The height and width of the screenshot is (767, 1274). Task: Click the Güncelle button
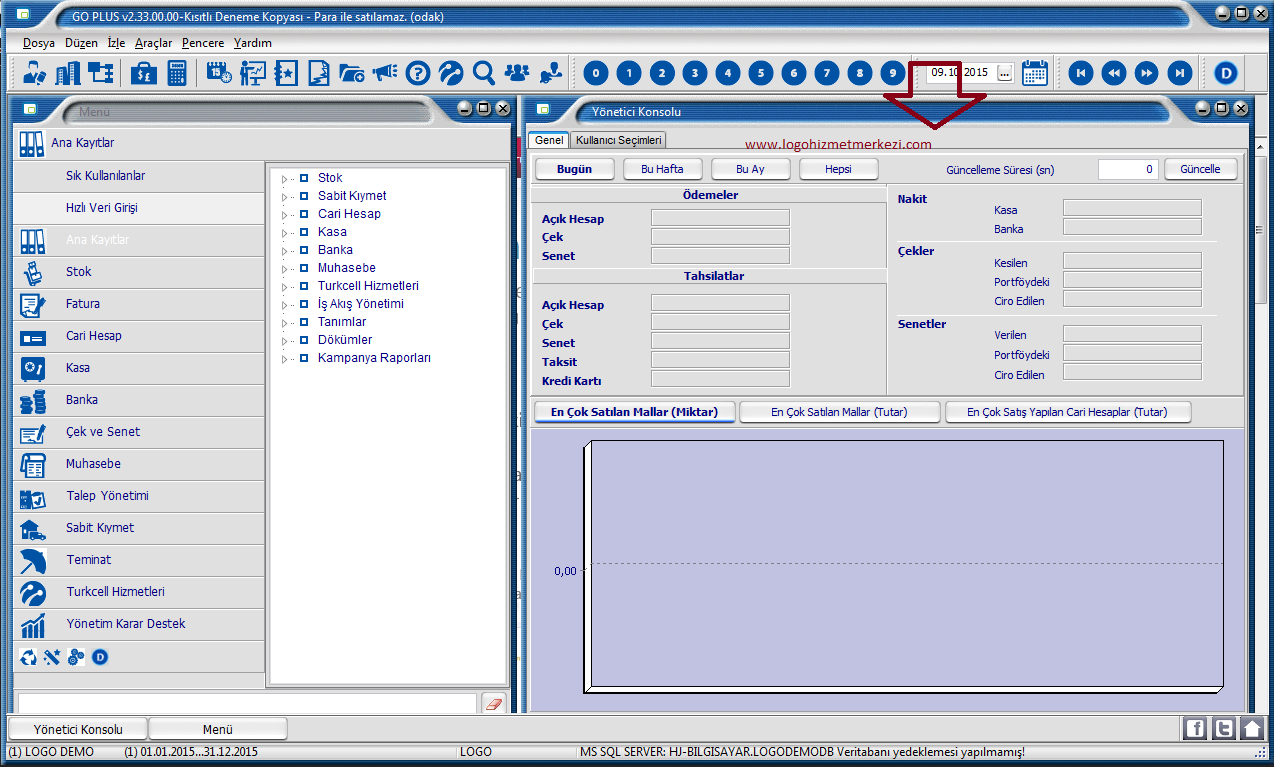click(1200, 169)
